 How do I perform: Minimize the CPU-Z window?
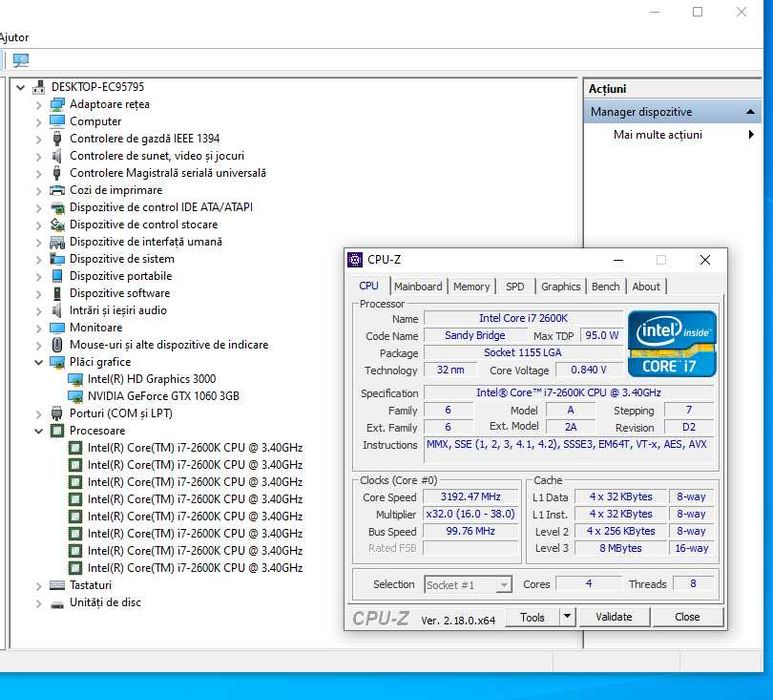pyautogui.click(x=618, y=260)
